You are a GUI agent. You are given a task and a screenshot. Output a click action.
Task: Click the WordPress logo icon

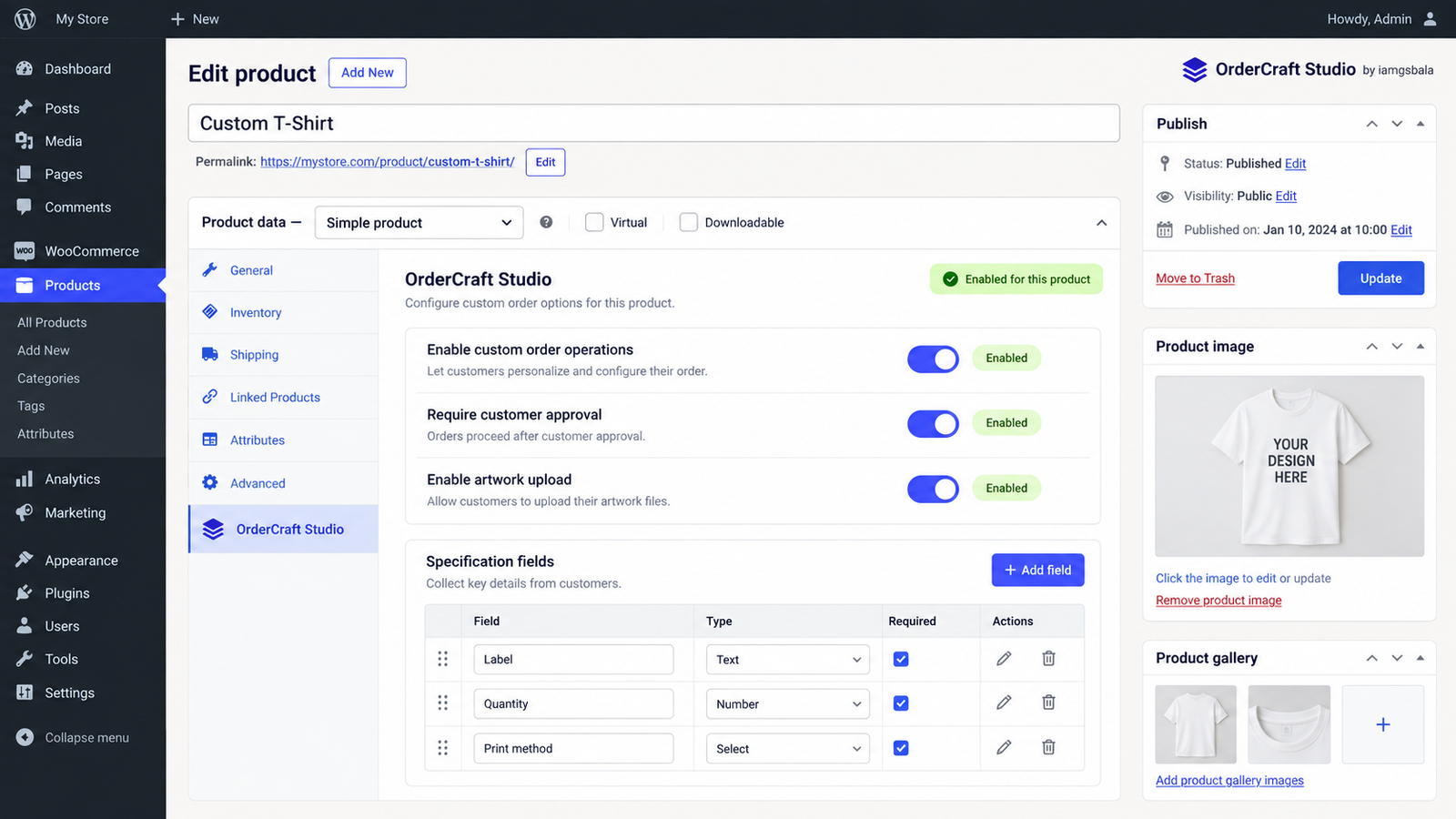click(25, 18)
